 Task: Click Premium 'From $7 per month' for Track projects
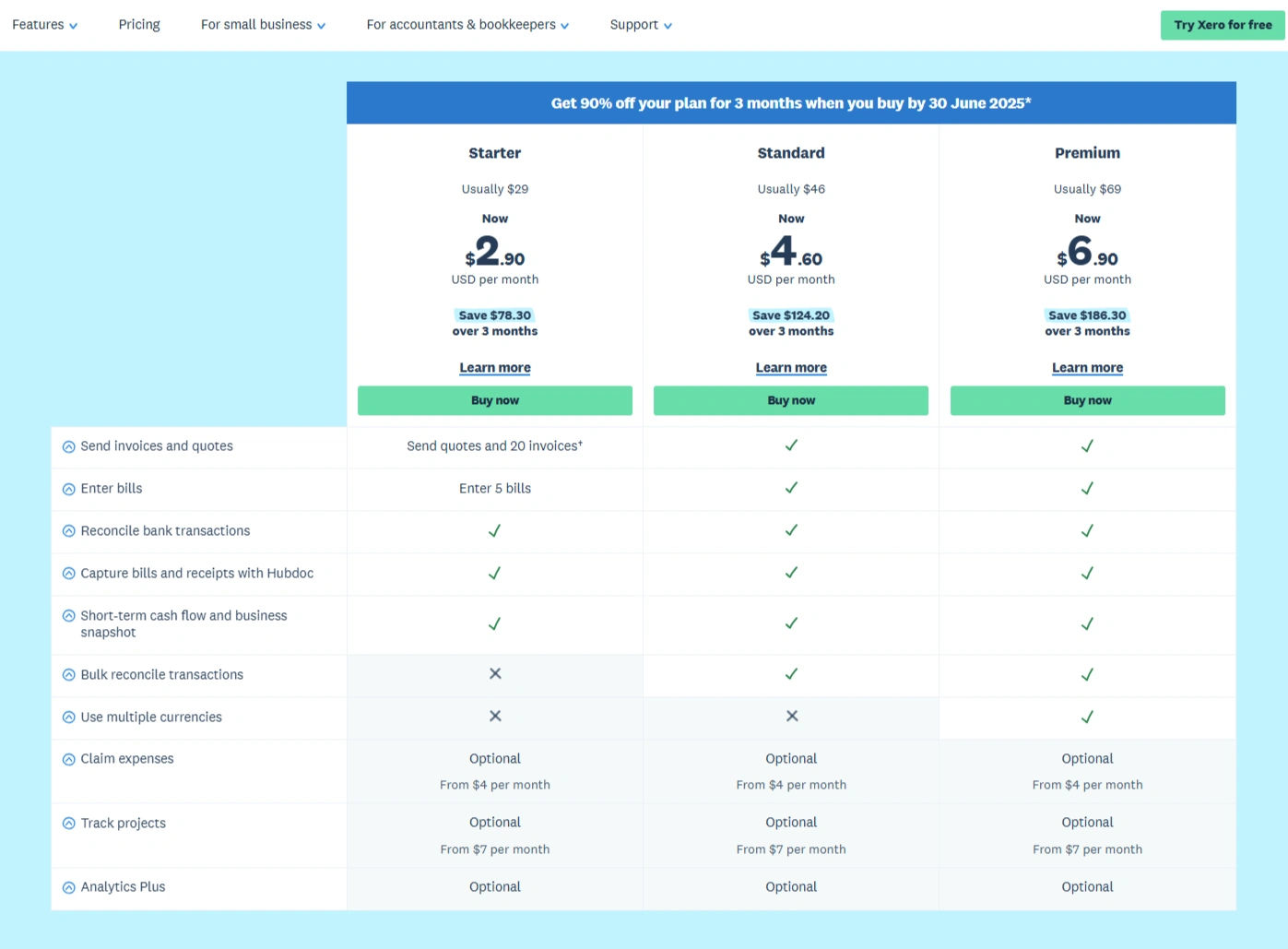1088,849
